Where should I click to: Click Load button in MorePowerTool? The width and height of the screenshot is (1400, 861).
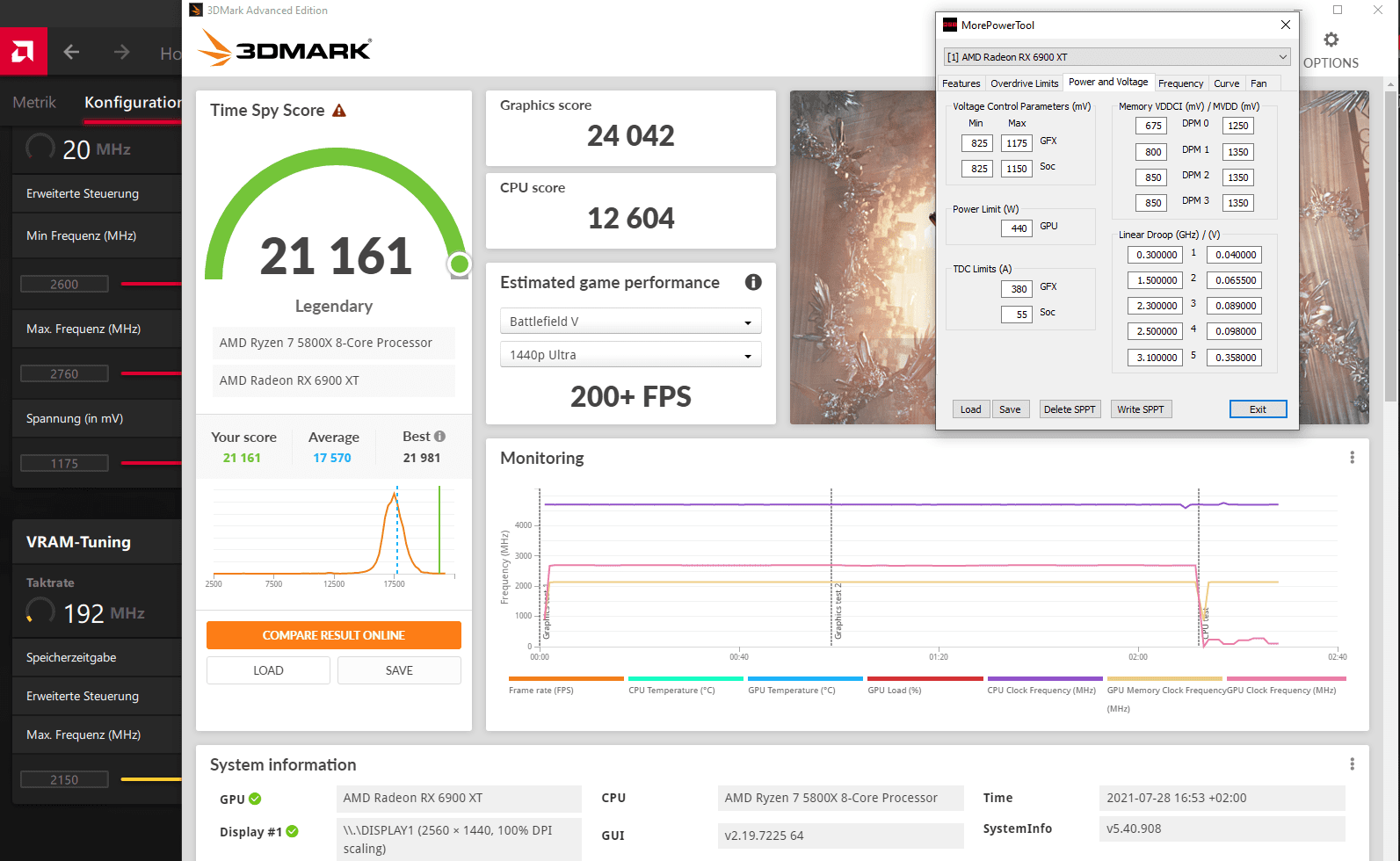click(970, 409)
